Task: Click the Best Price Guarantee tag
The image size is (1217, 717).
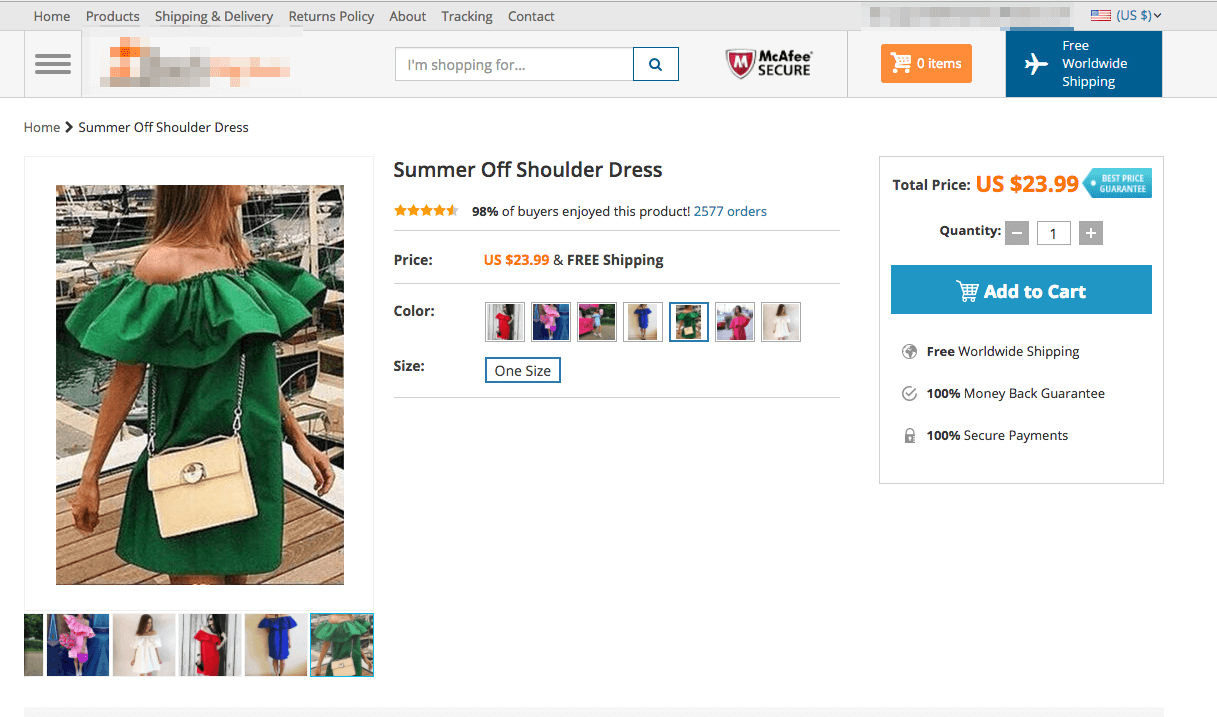Action: click(x=1118, y=184)
